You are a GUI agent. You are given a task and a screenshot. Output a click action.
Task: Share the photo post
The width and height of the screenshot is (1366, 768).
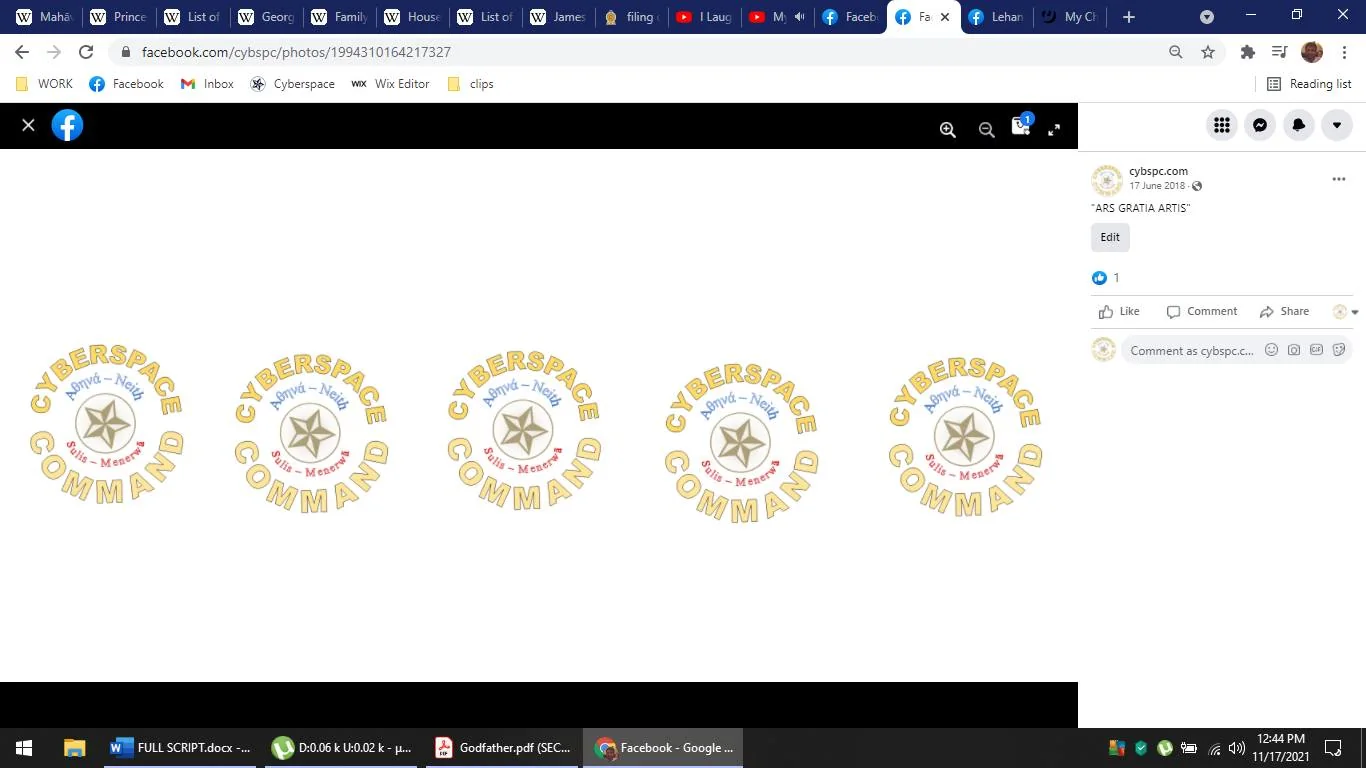click(x=1284, y=311)
